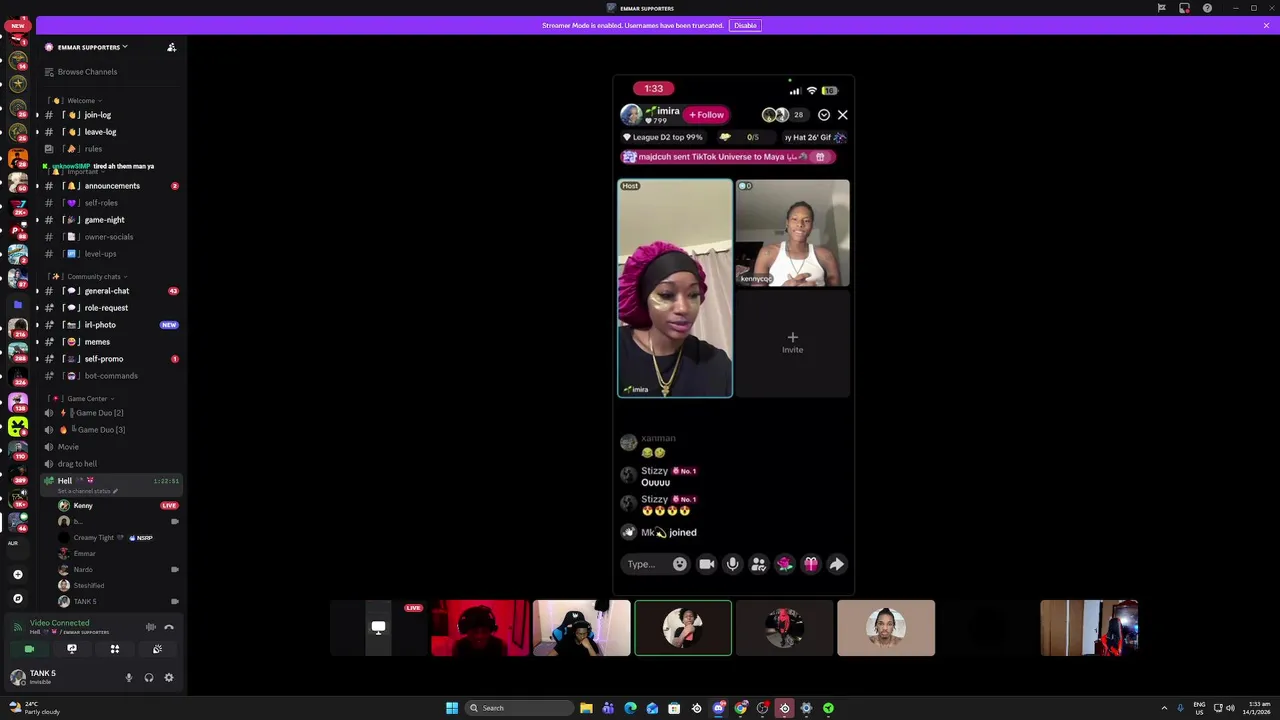Disconnect from the voice channel
This screenshot has width=1280, height=720.
169,627
